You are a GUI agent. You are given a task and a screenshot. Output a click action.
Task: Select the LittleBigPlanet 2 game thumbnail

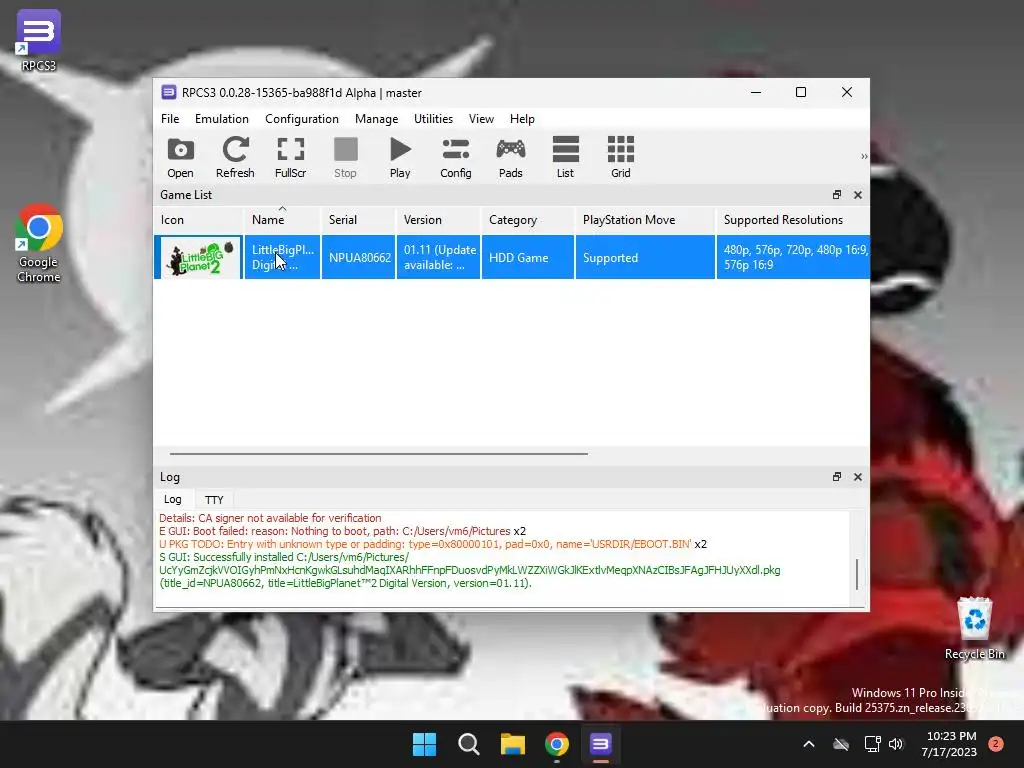199,257
